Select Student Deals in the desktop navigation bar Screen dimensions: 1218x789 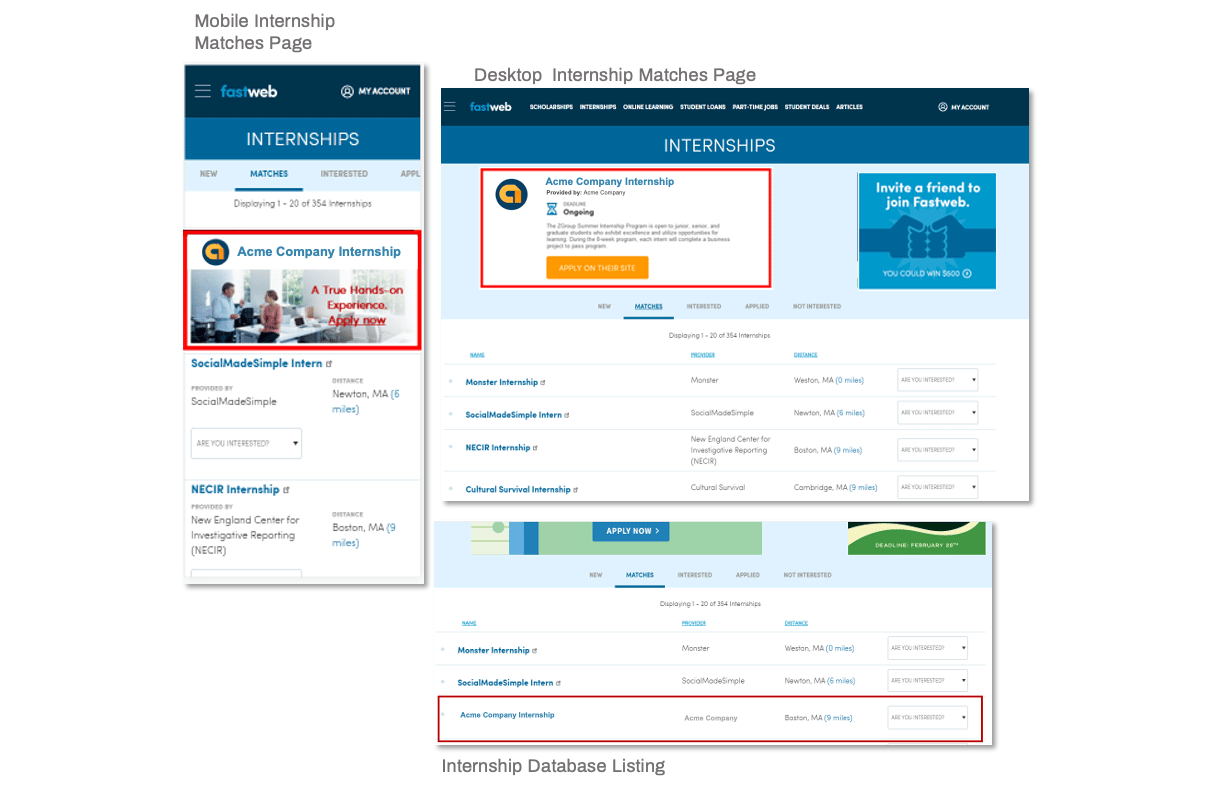point(807,107)
